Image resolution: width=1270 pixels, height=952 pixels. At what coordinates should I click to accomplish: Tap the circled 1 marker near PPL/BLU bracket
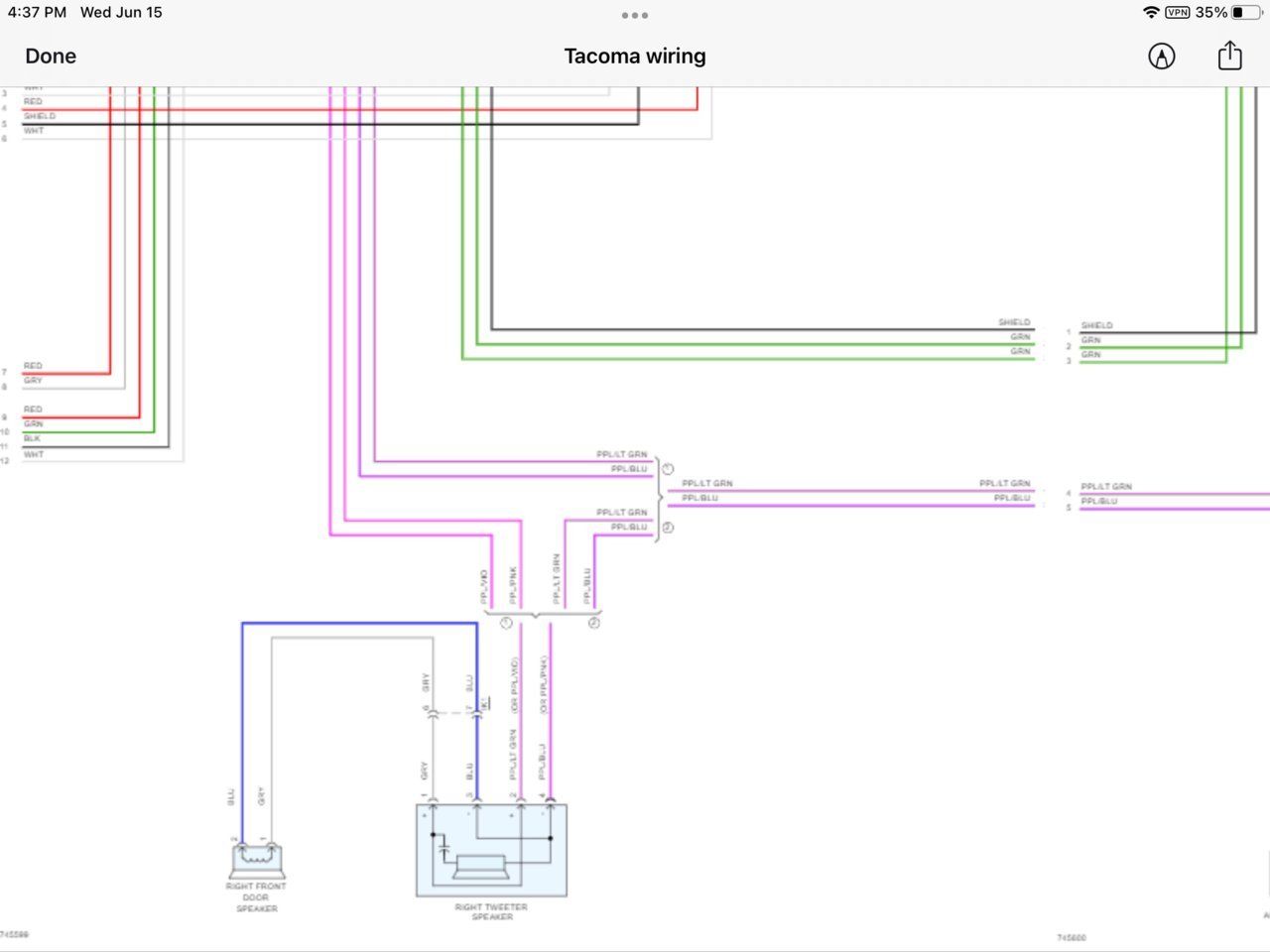pyautogui.click(x=668, y=468)
